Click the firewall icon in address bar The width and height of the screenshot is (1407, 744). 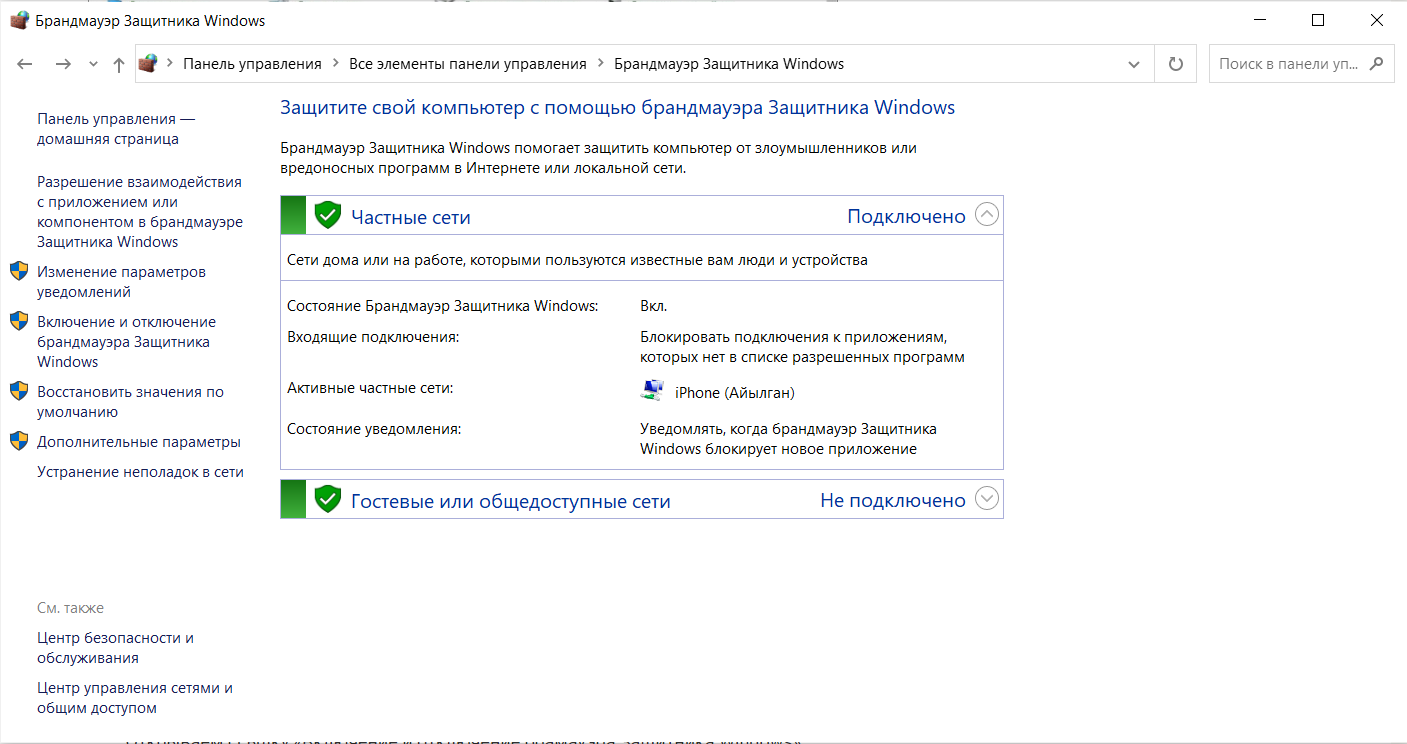[149, 63]
